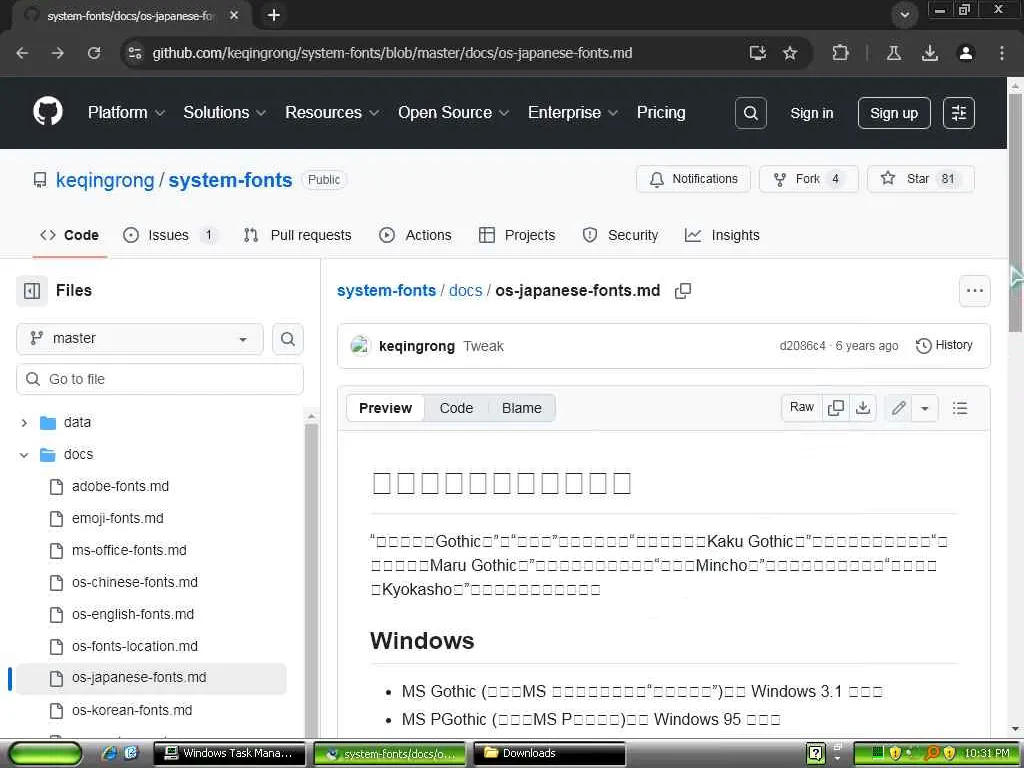Image resolution: width=1024 pixels, height=768 pixels.
Task: Expand the Enterprise menu
Action: [x=573, y=112]
